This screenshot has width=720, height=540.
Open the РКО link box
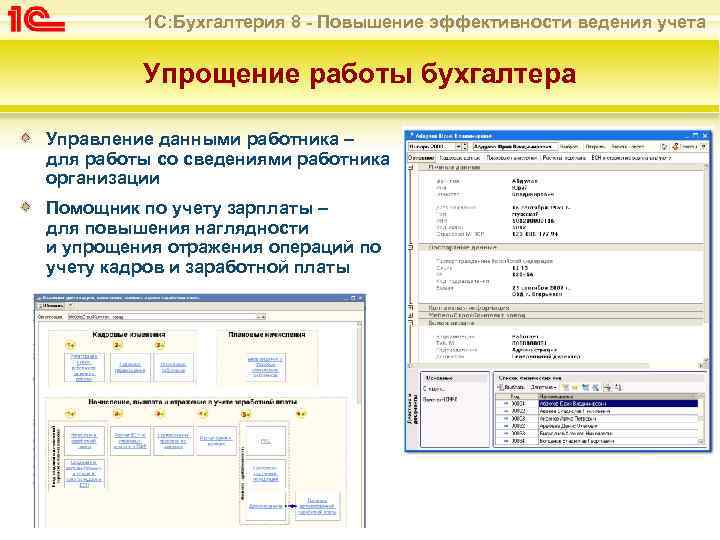click(x=265, y=441)
